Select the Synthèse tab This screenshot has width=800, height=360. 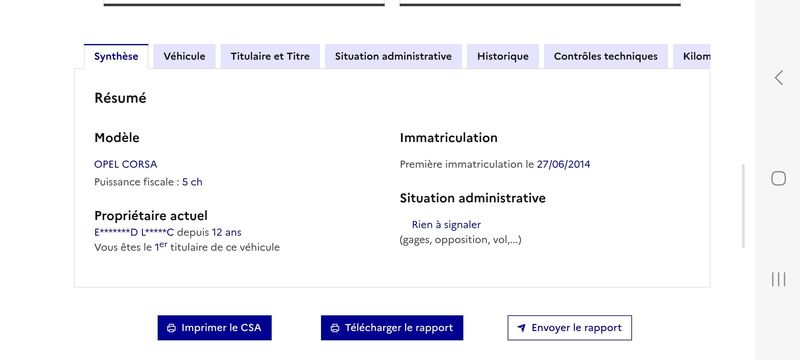(x=116, y=56)
